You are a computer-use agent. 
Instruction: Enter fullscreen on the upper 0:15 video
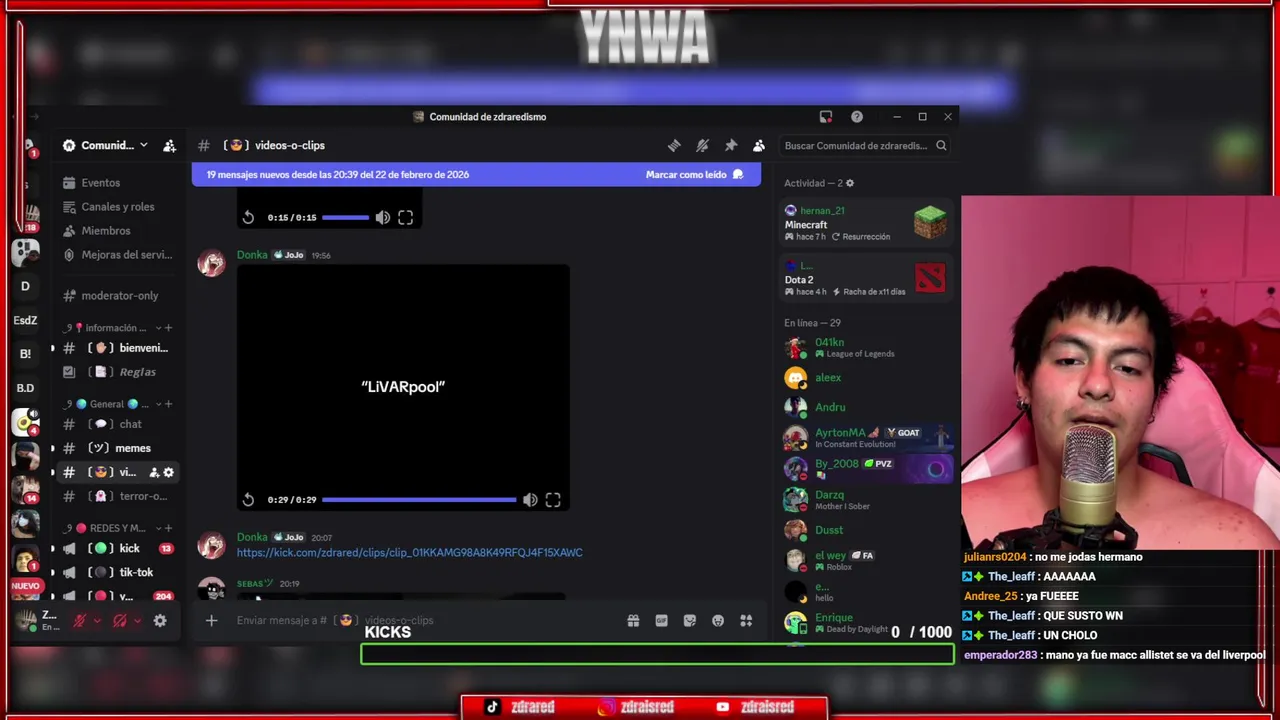click(x=405, y=217)
